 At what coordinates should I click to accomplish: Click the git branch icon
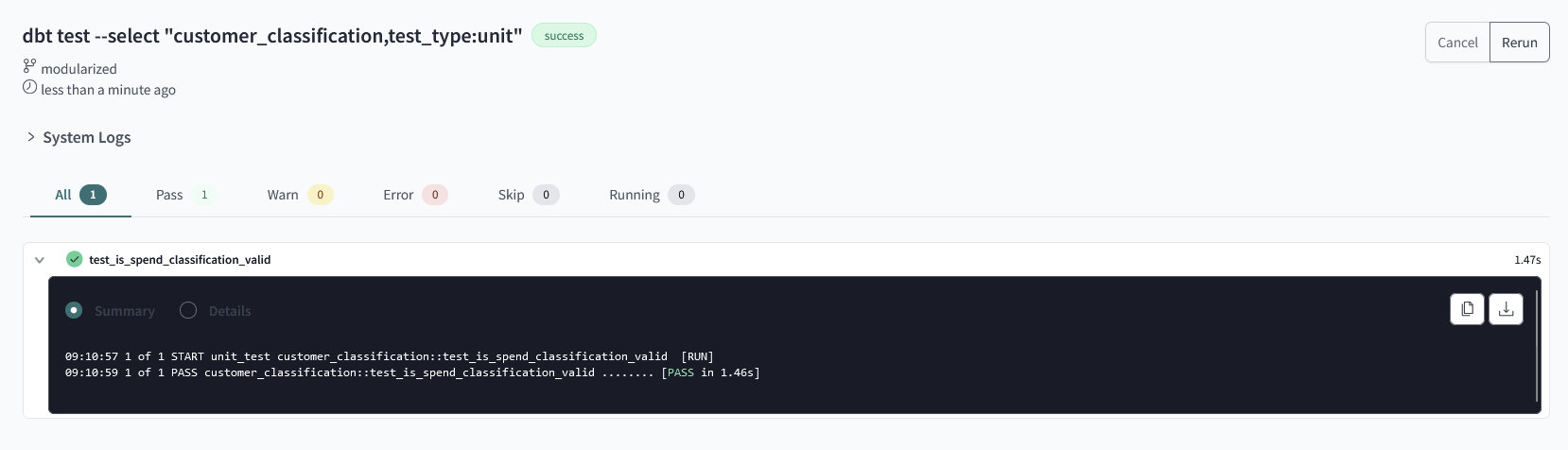(x=29, y=67)
